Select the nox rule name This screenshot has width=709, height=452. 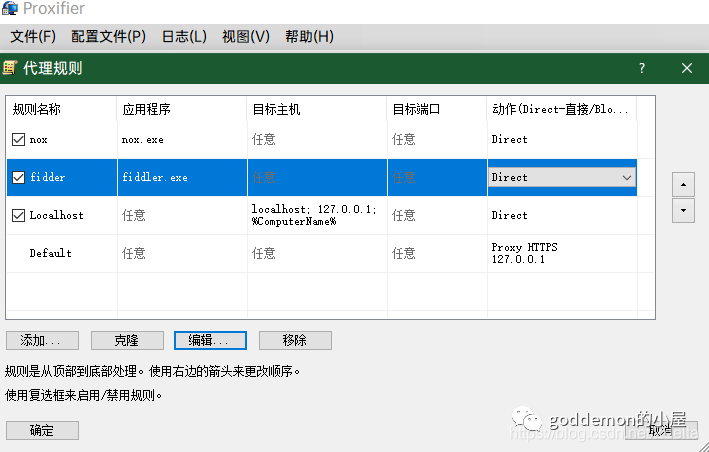[38, 140]
